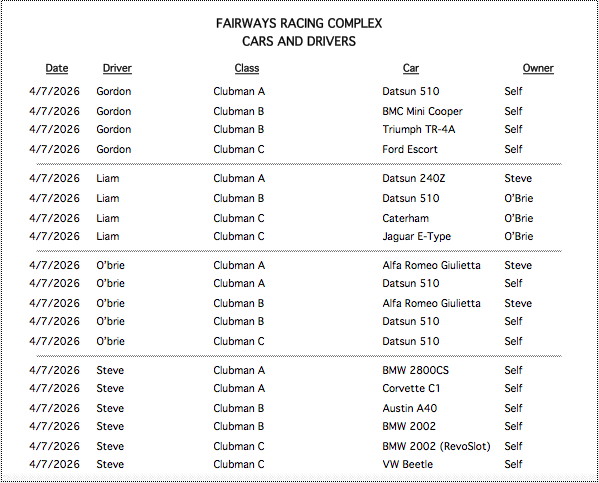Select the Jaguar E-Type car cell
The width and height of the screenshot is (599, 483).
pos(416,237)
